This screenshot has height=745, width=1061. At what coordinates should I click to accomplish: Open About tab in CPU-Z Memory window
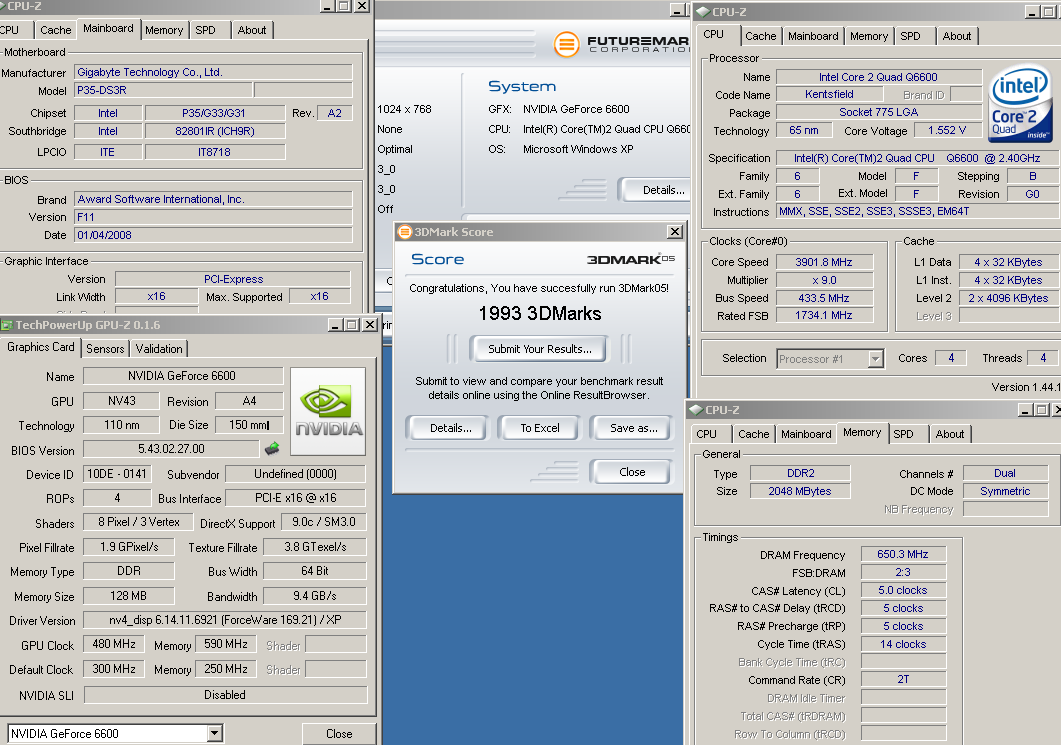950,434
